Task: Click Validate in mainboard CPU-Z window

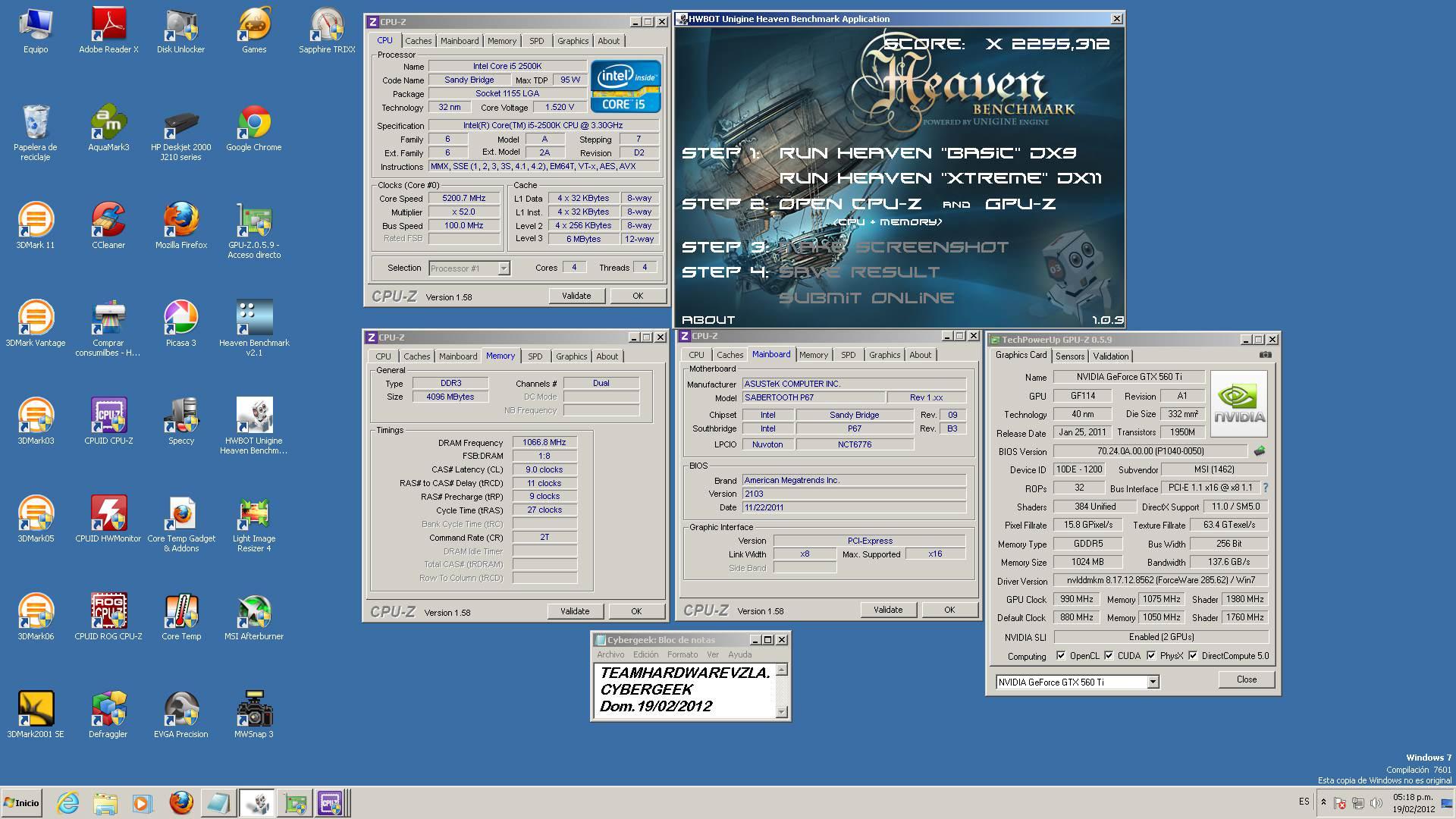Action: (888, 610)
